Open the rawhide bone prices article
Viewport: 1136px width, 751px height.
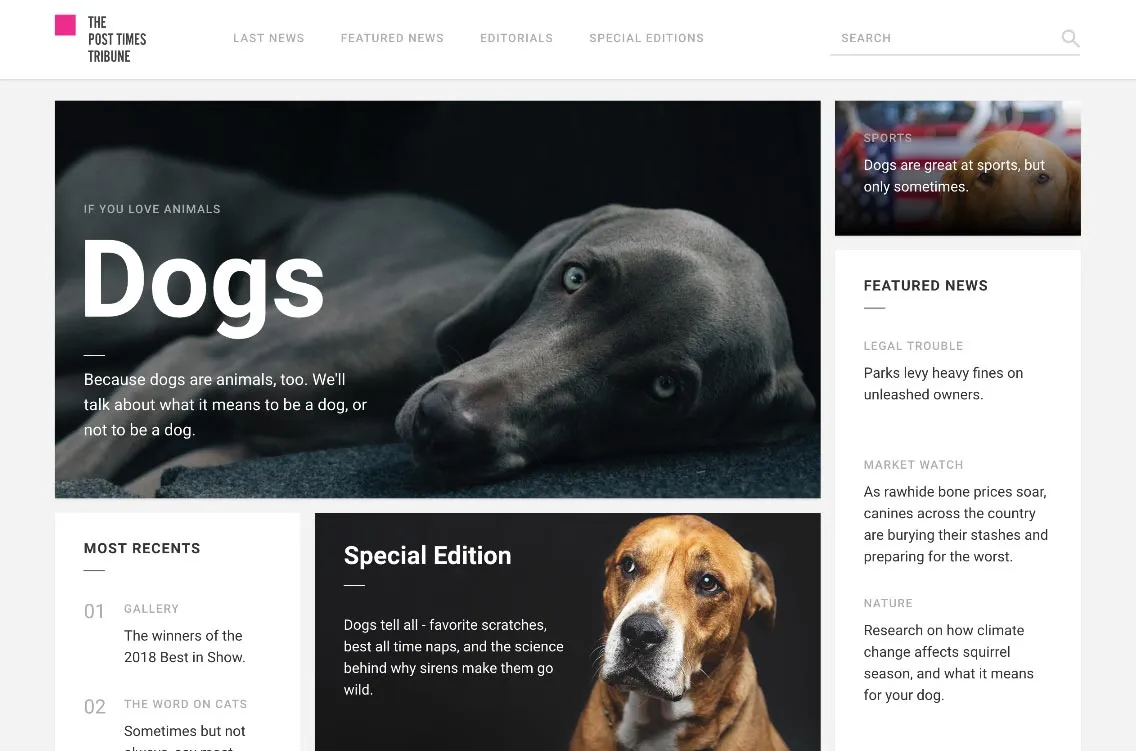[956, 524]
